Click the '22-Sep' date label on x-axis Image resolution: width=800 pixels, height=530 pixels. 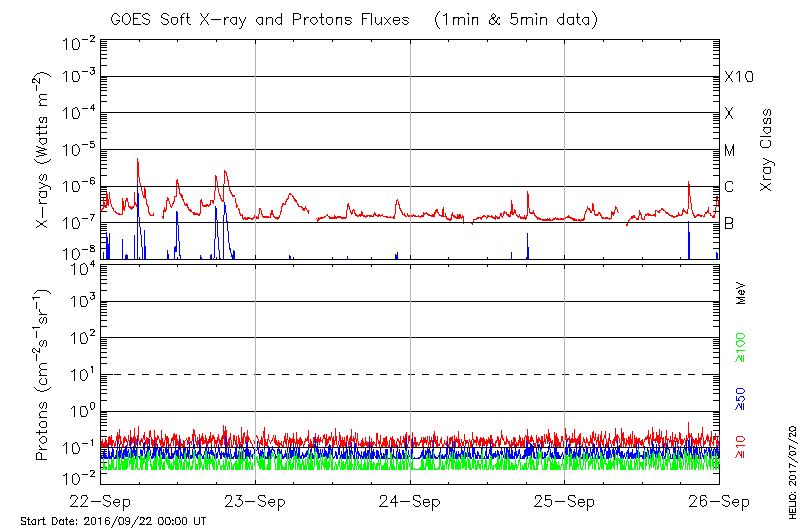(x=101, y=501)
